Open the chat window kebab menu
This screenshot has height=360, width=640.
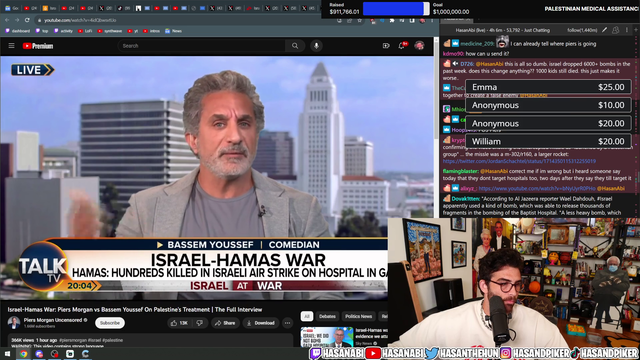(627, 30)
